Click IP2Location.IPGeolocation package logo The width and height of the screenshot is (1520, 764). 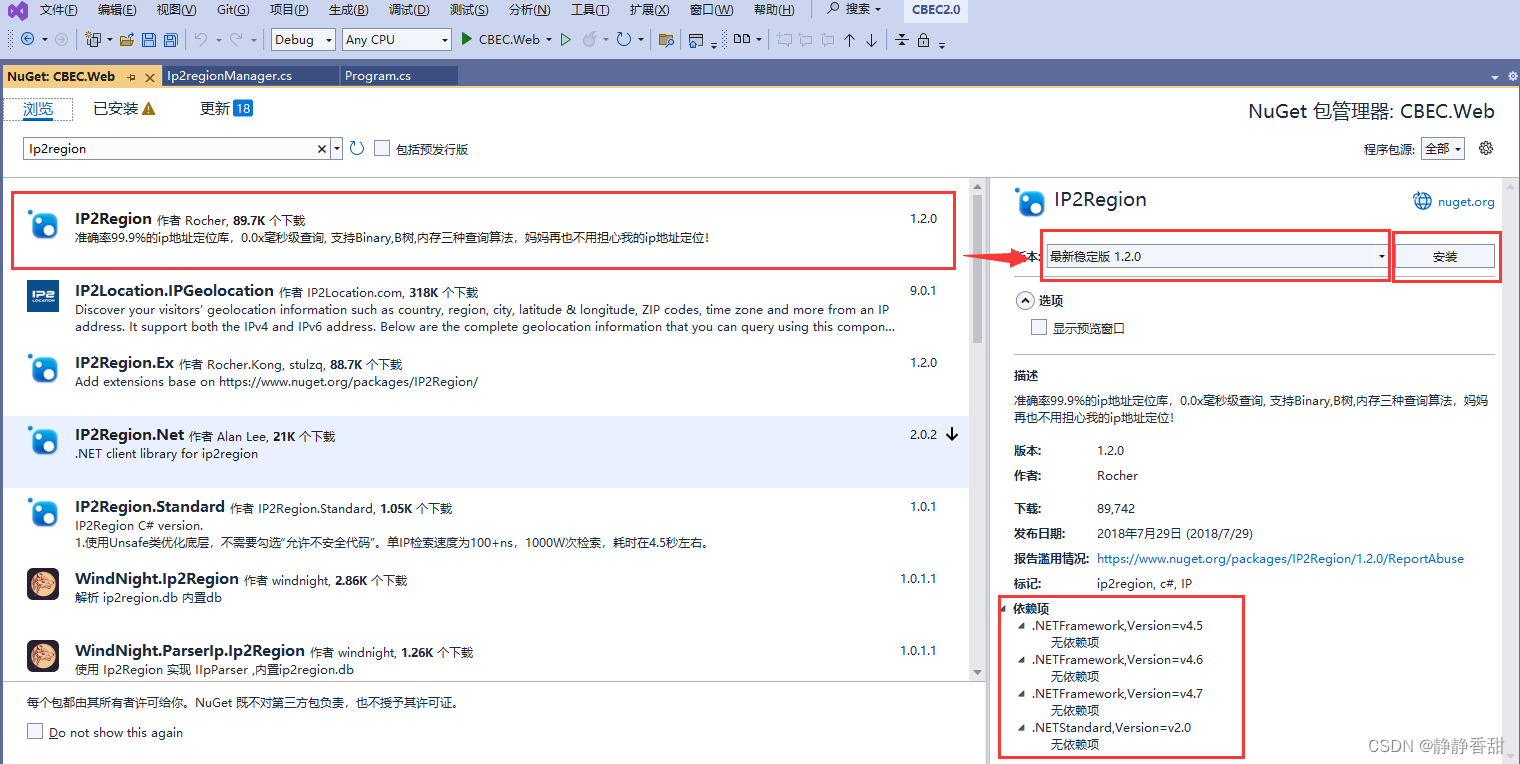[43, 296]
